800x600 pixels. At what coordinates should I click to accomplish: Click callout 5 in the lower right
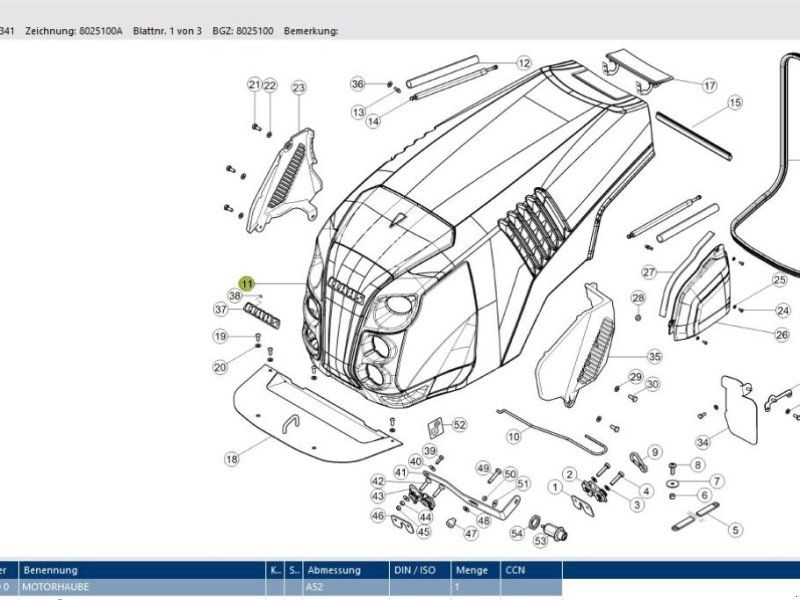pos(735,530)
